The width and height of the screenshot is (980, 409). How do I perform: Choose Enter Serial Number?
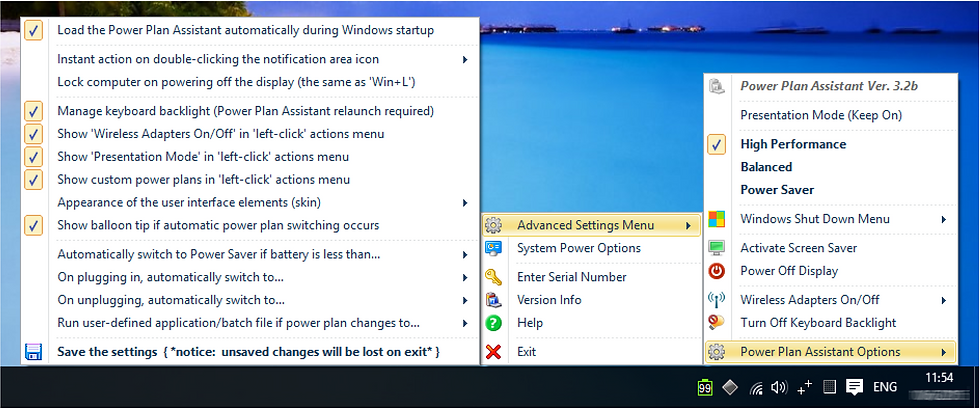tap(571, 277)
